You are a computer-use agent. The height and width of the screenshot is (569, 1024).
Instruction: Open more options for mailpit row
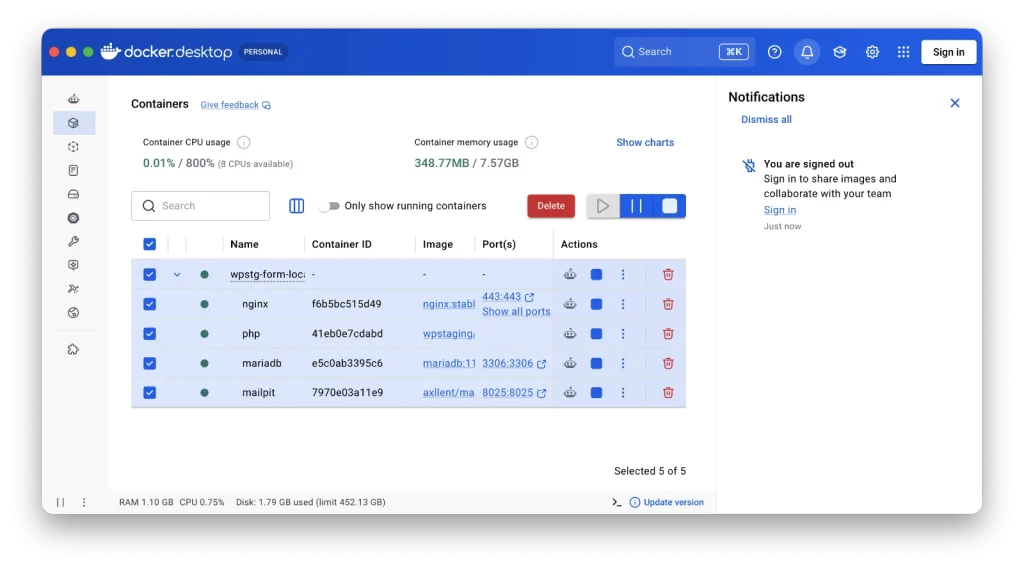[623, 393]
